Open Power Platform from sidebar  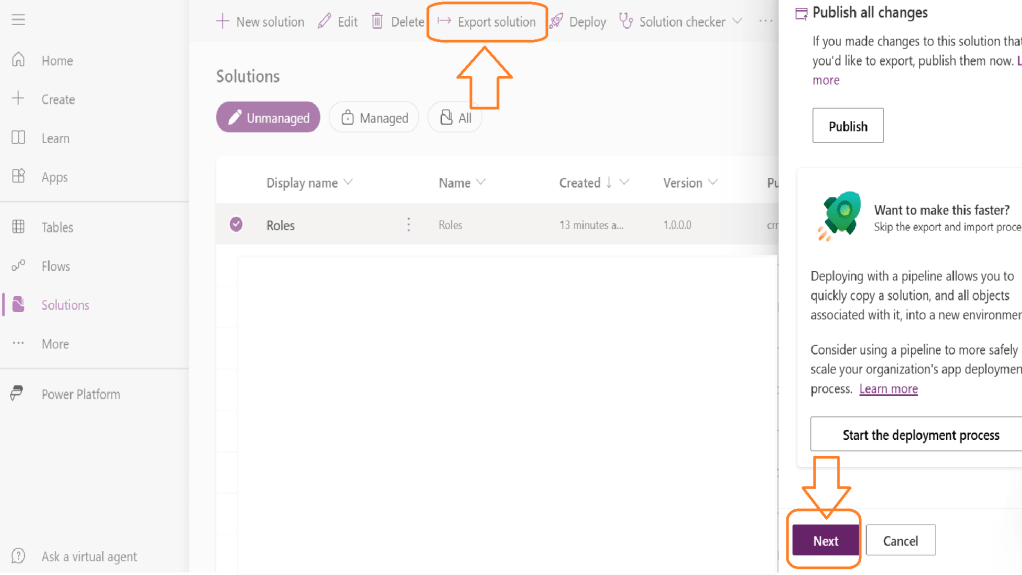coord(80,394)
